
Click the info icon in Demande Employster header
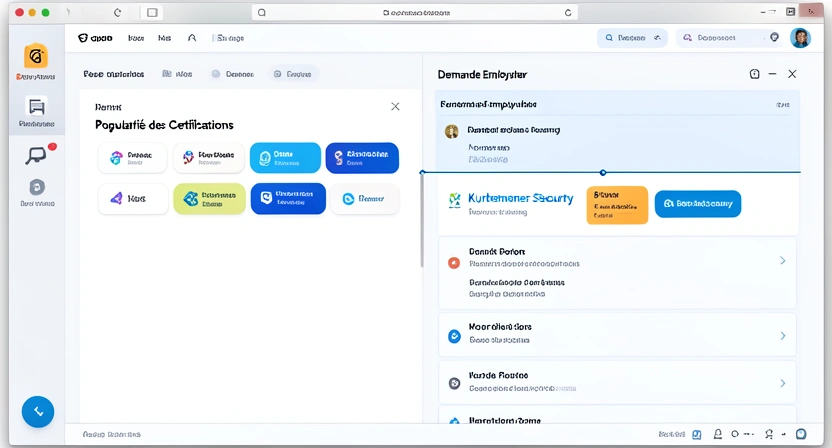755,75
